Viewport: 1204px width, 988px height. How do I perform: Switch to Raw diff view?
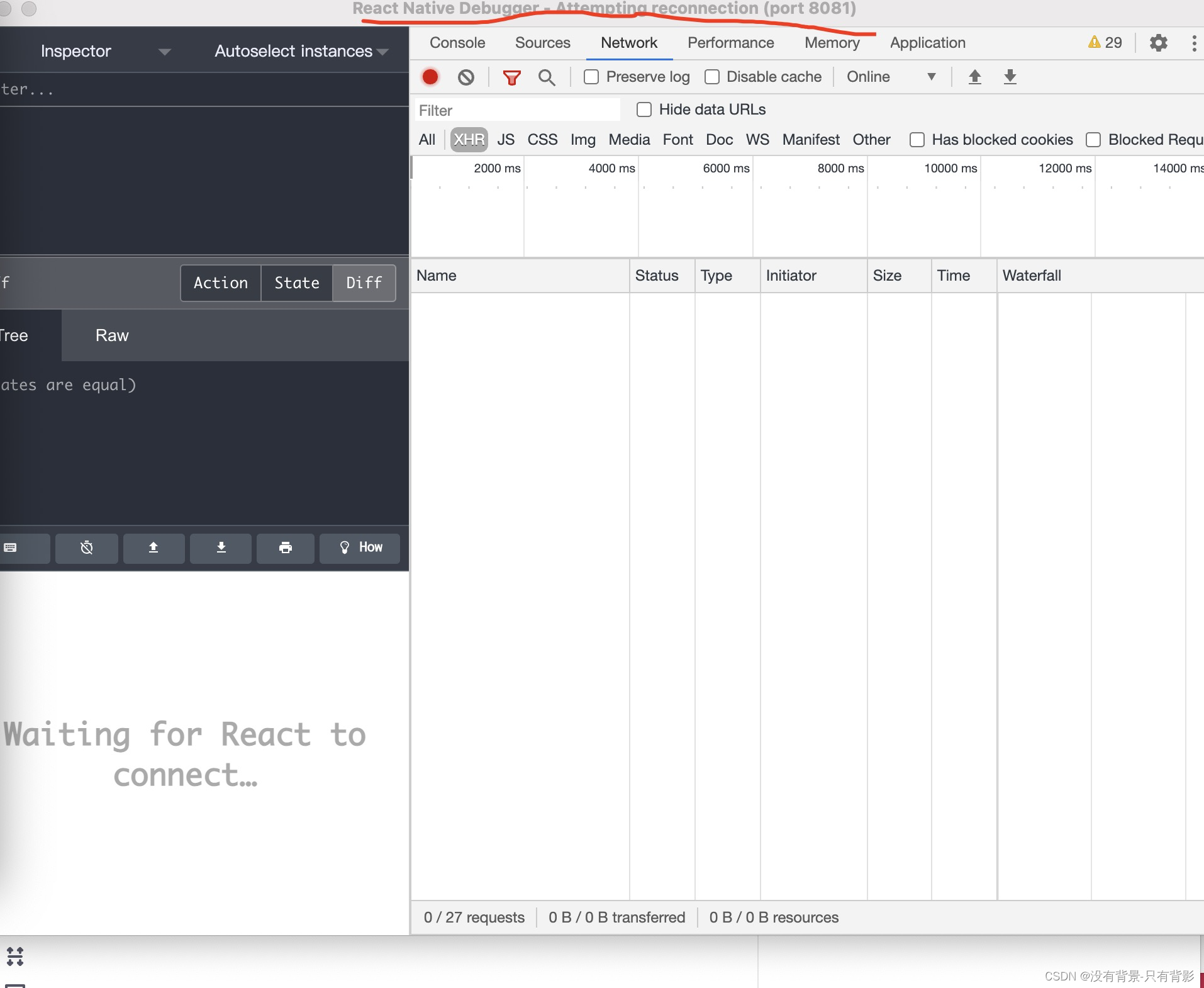click(112, 335)
